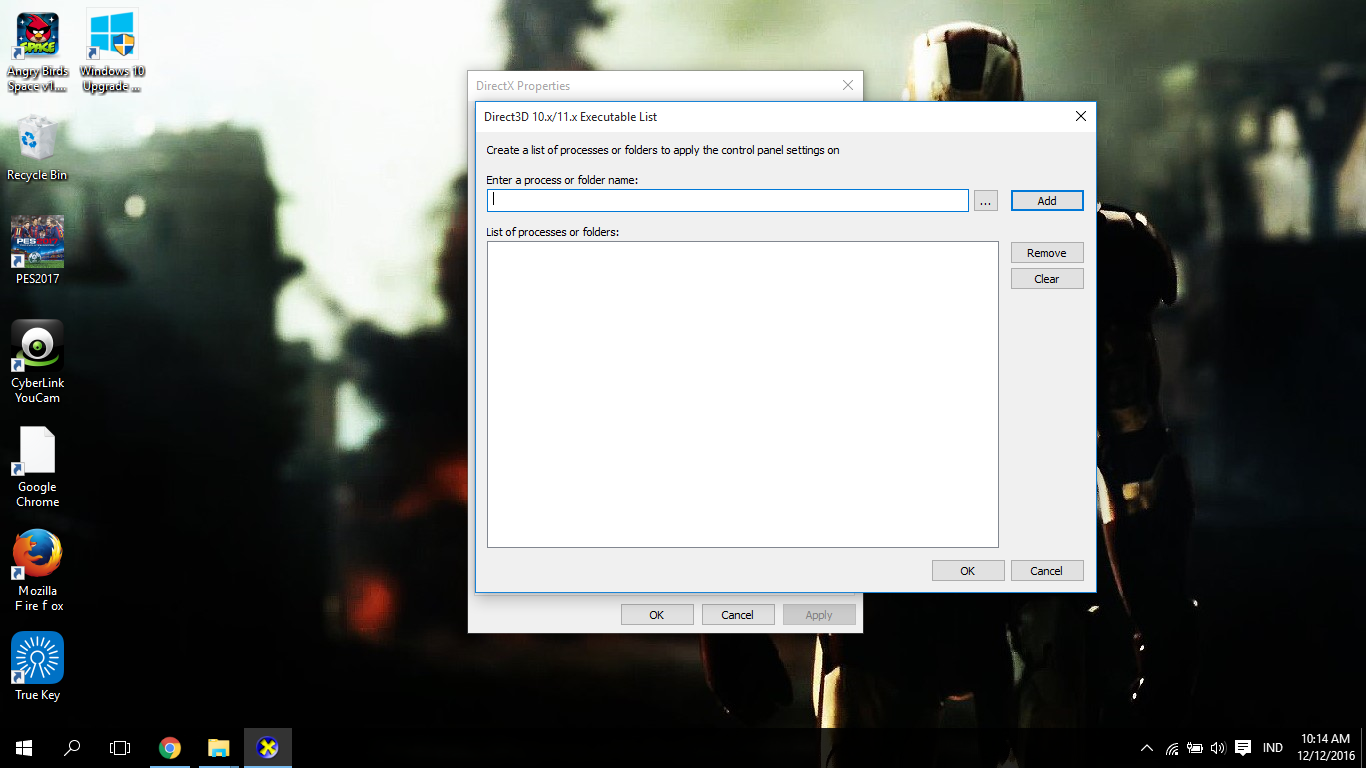Open the volume speaker icon
This screenshot has height=768, width=1366.
coord(1218,748)
